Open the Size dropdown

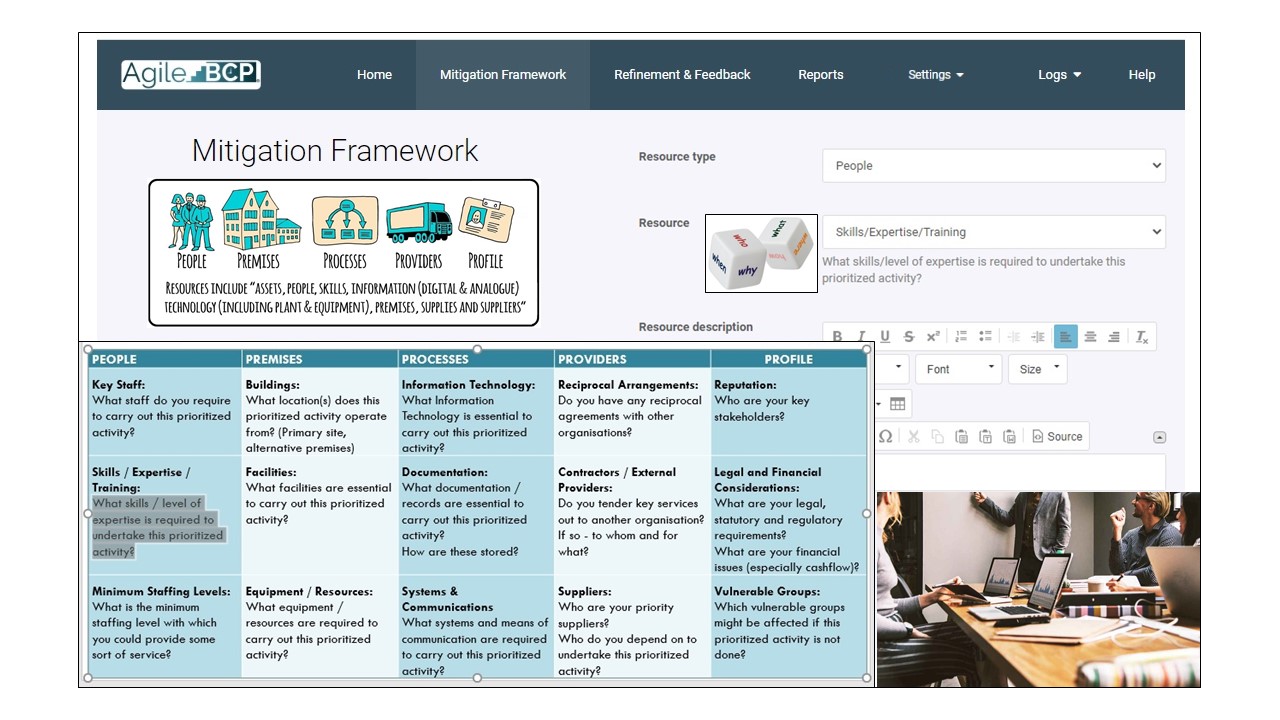(1037, 369)
